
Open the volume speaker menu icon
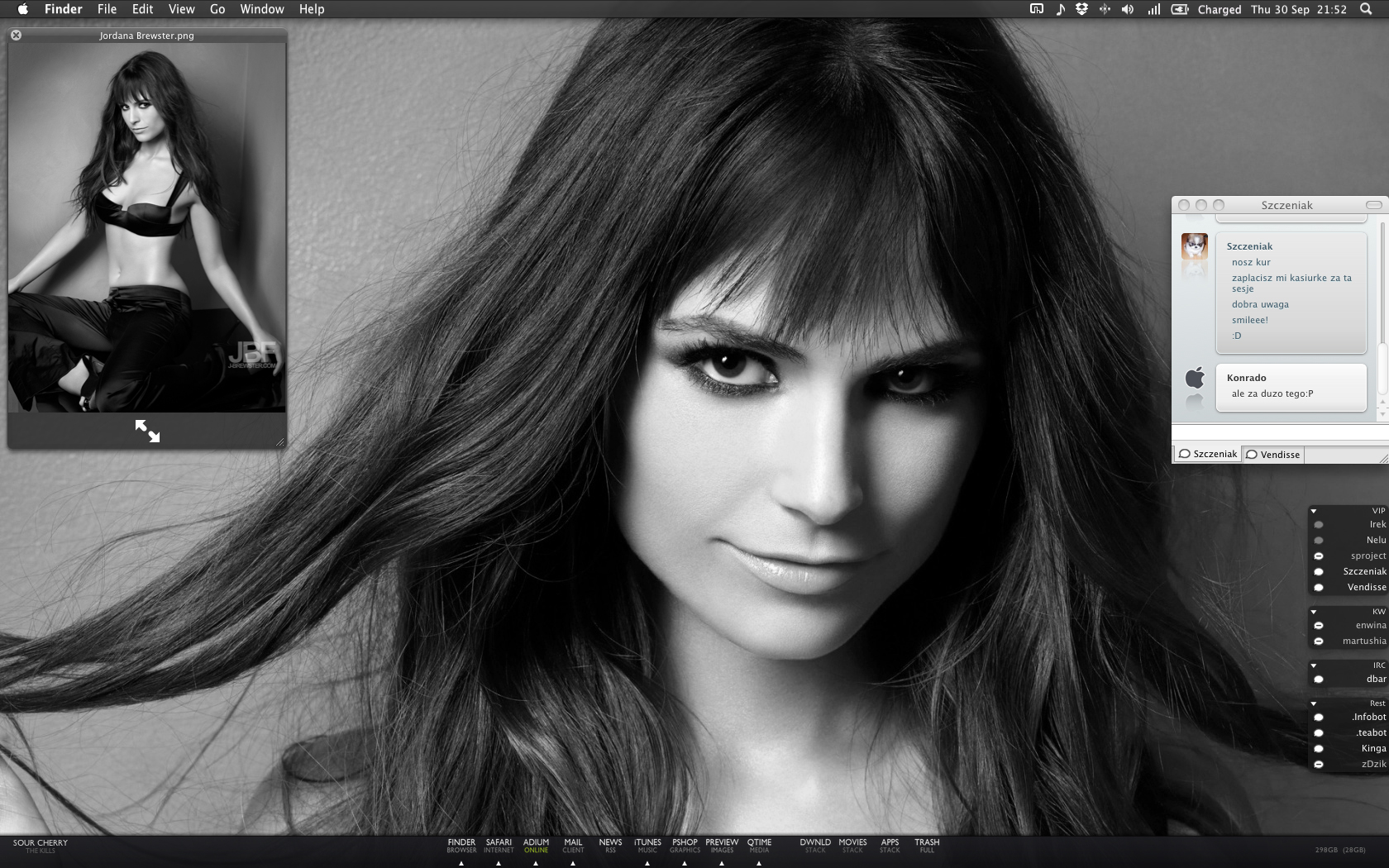pos(1127,9)
